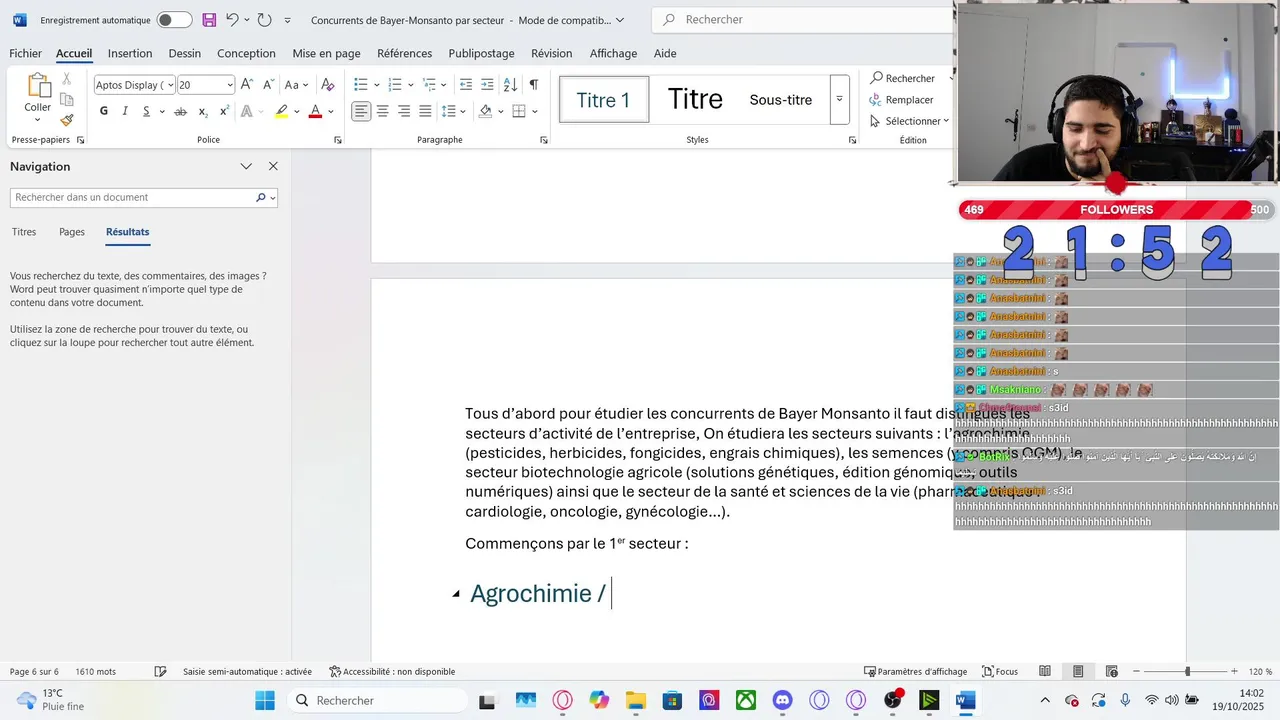Open the Sélectionner dropdown

point(909,121)
